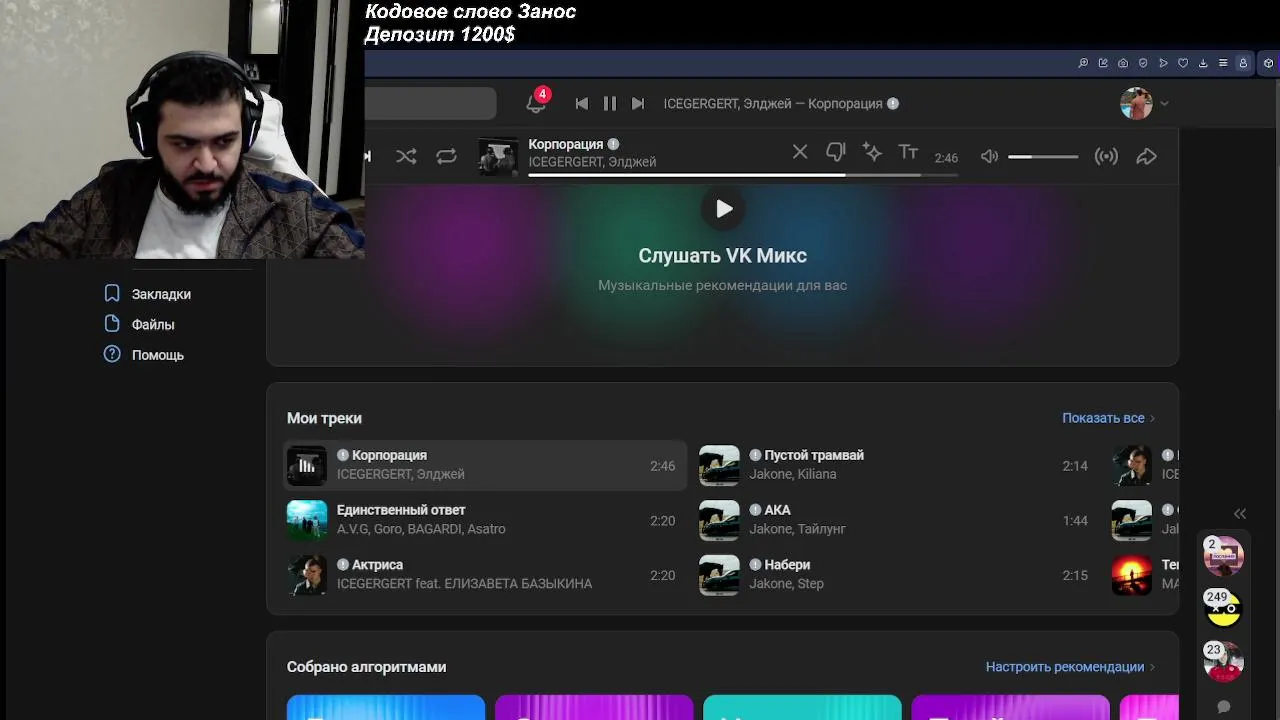Open browser easy setup menu icon
This screenshot has height=720, width=1280.
[1223, 63]
